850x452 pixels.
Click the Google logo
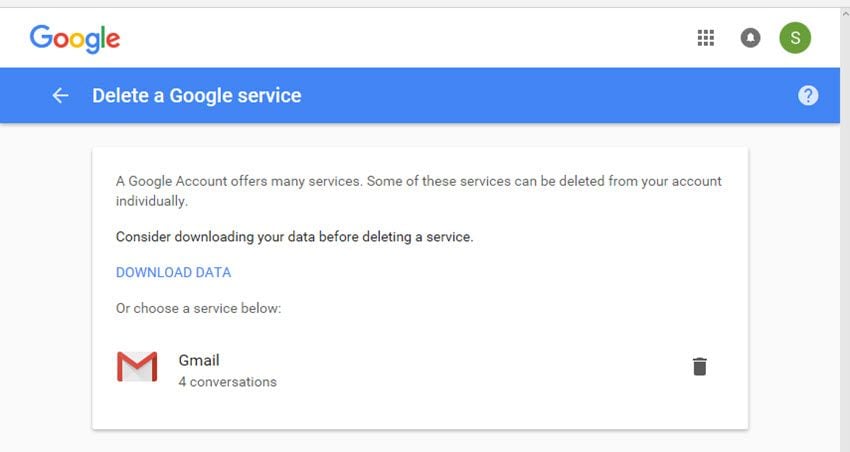pyautogui.click(x=75, y=38)
